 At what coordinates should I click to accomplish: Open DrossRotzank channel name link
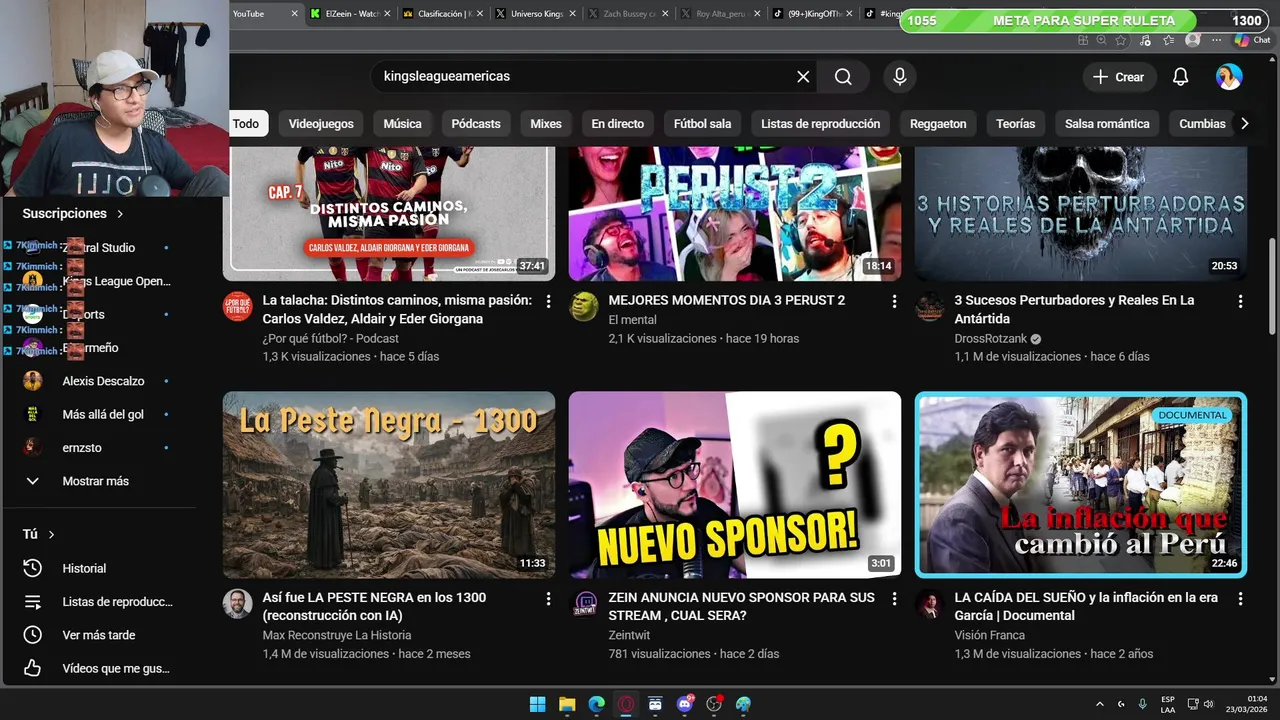pyautogui.click(x=991, y=338)
